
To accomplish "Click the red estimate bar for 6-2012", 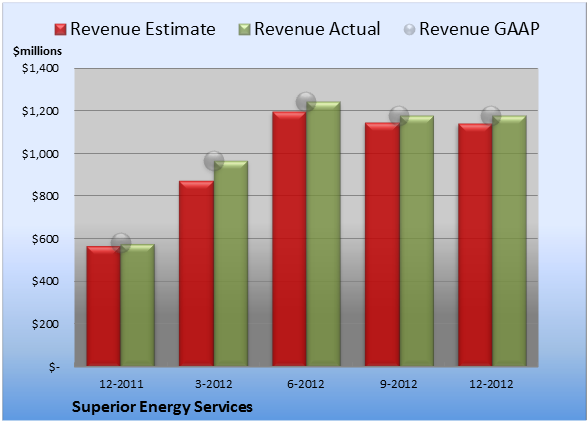I will (289, 239).
